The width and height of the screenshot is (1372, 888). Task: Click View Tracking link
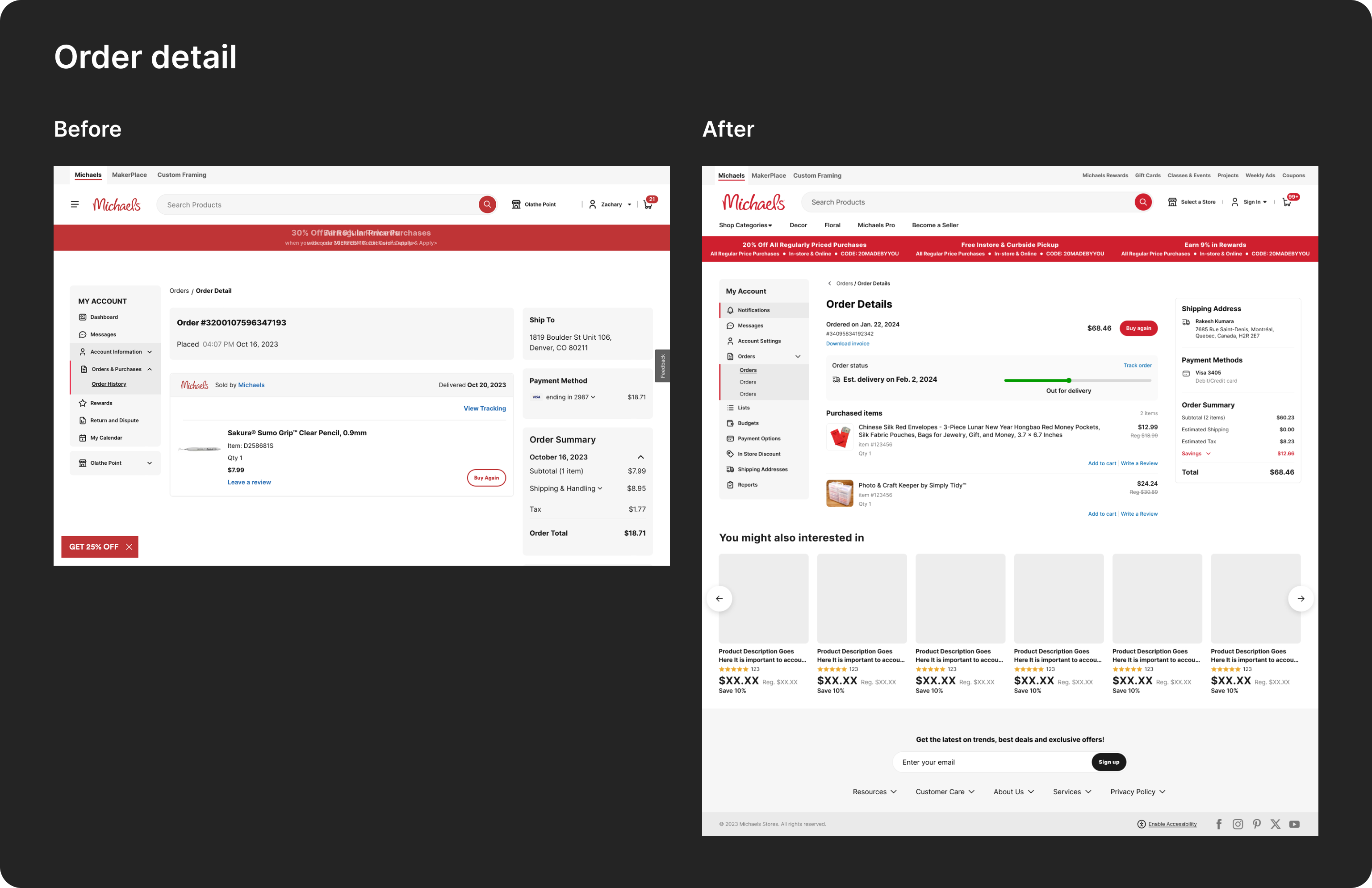pos(485,409)
